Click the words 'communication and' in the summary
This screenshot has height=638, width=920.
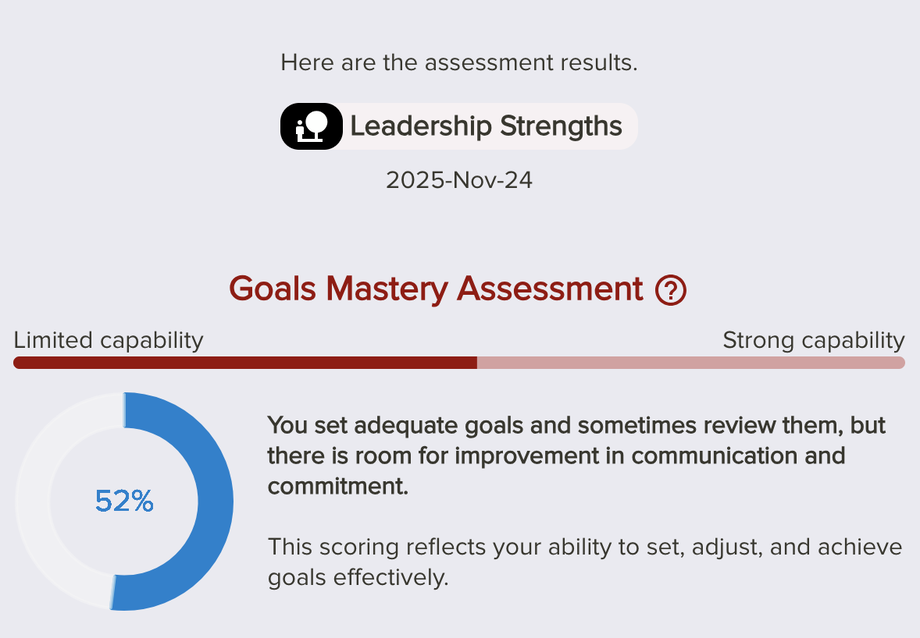(x=738, y=456)
